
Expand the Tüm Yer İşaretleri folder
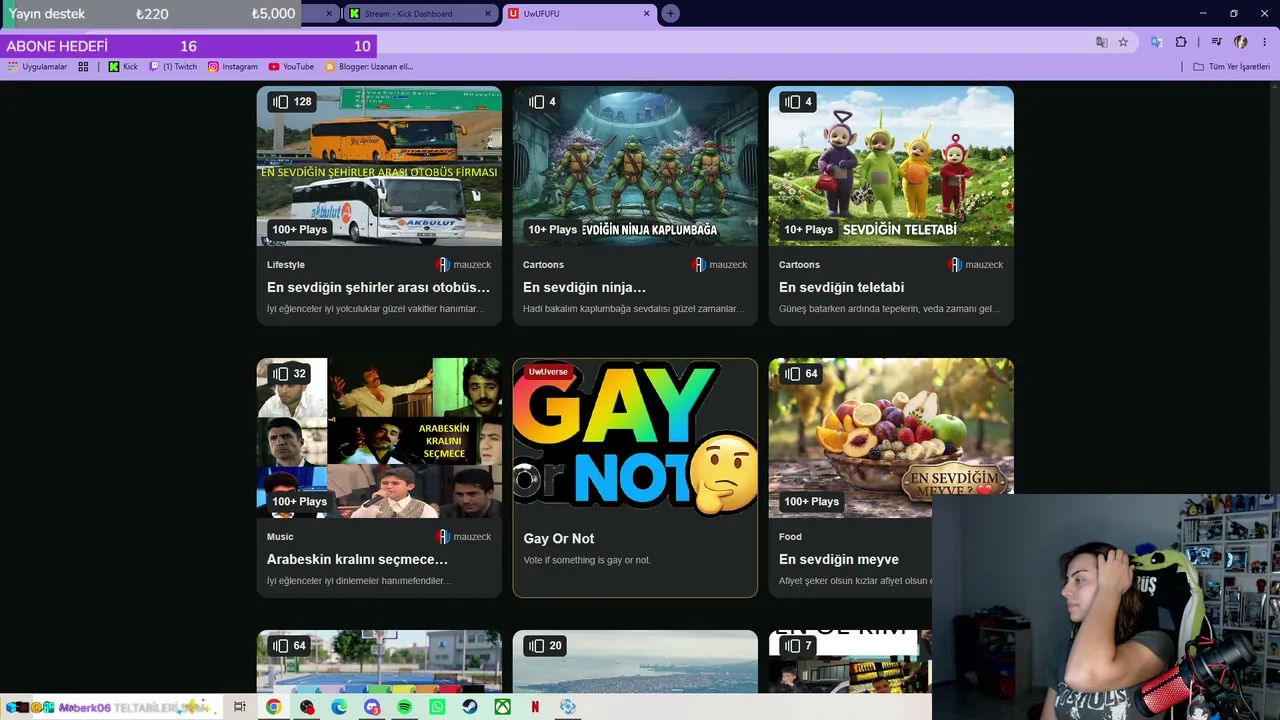[1232, 67]
